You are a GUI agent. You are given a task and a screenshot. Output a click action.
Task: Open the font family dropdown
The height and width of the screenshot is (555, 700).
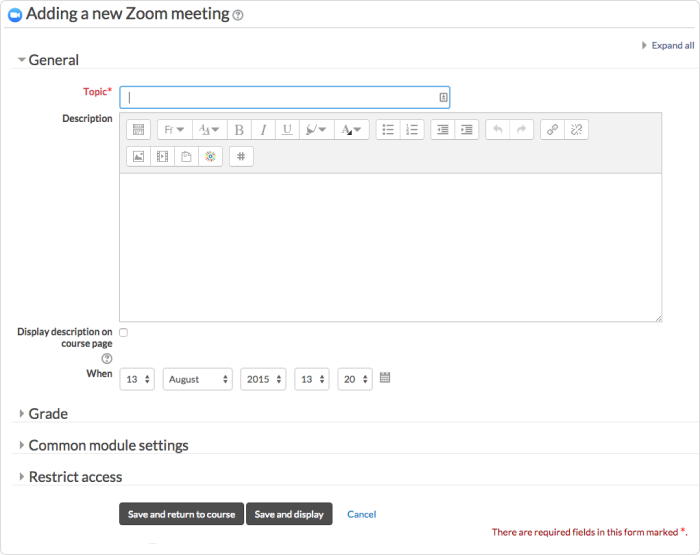tap(175, 129)
